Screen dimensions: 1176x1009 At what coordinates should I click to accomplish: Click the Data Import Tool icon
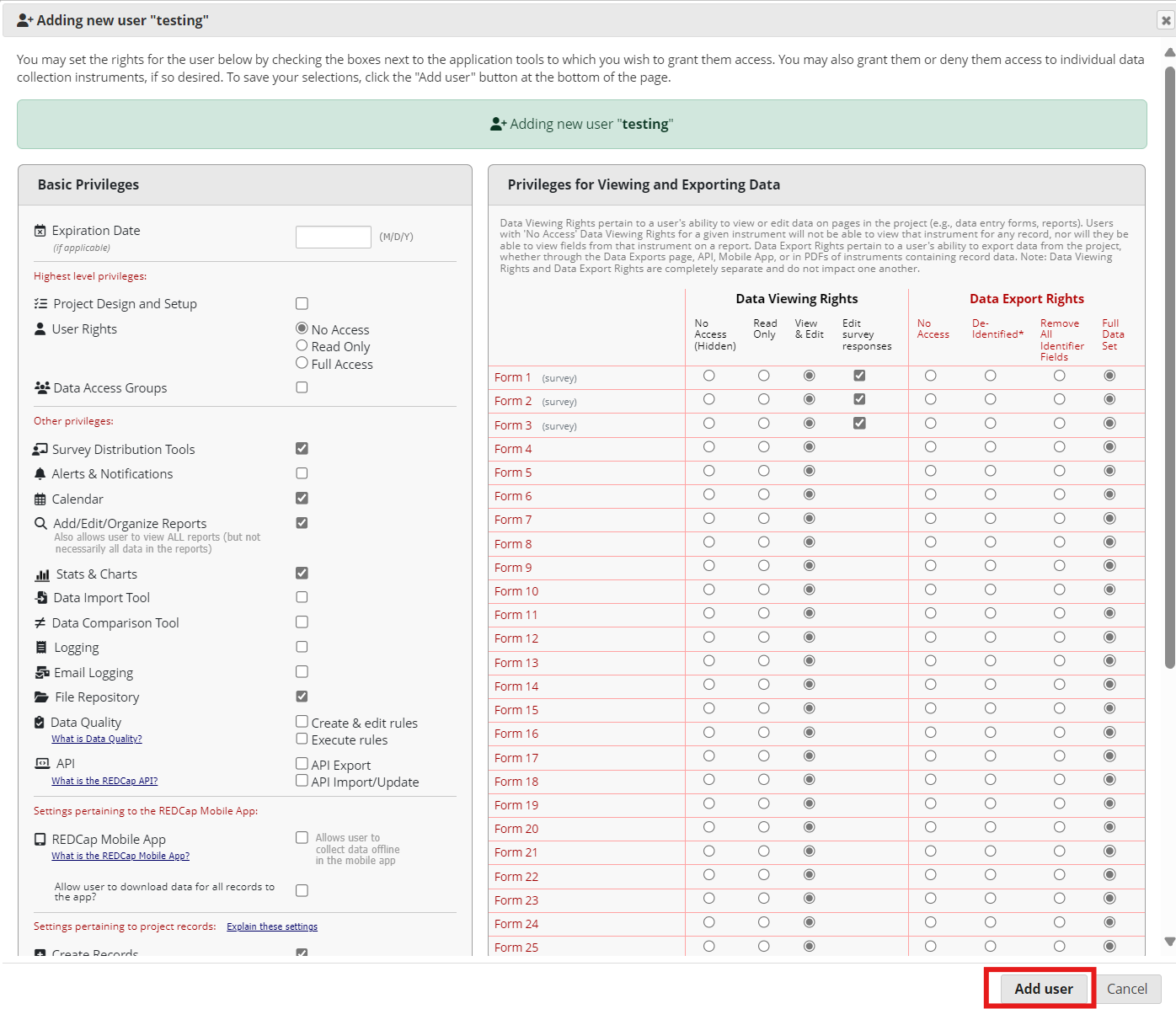(x=41, y=597)
